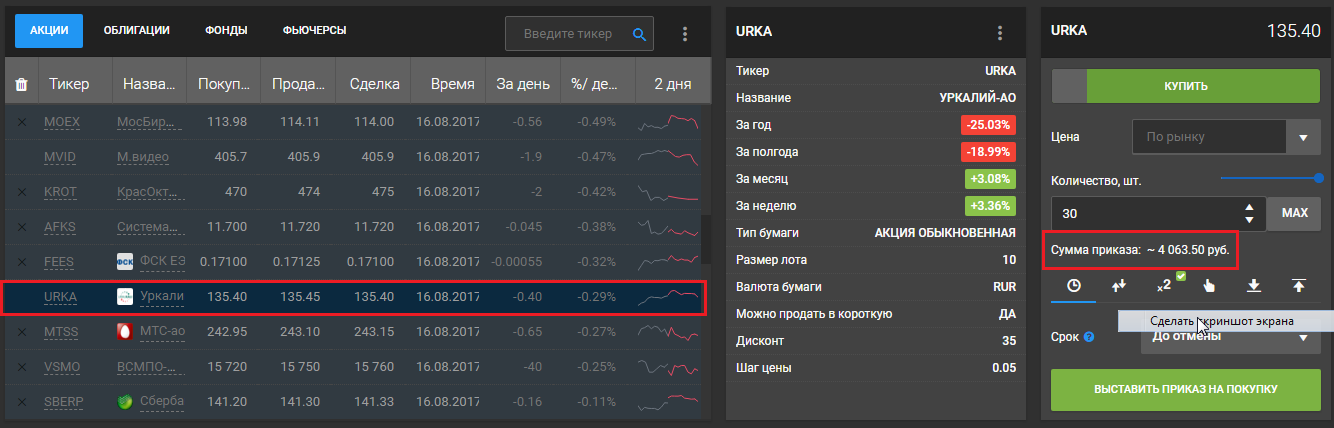The image size is (1334, 428).
Task: Focus the 'Введите тикер' search field
Action: (579, 33)
